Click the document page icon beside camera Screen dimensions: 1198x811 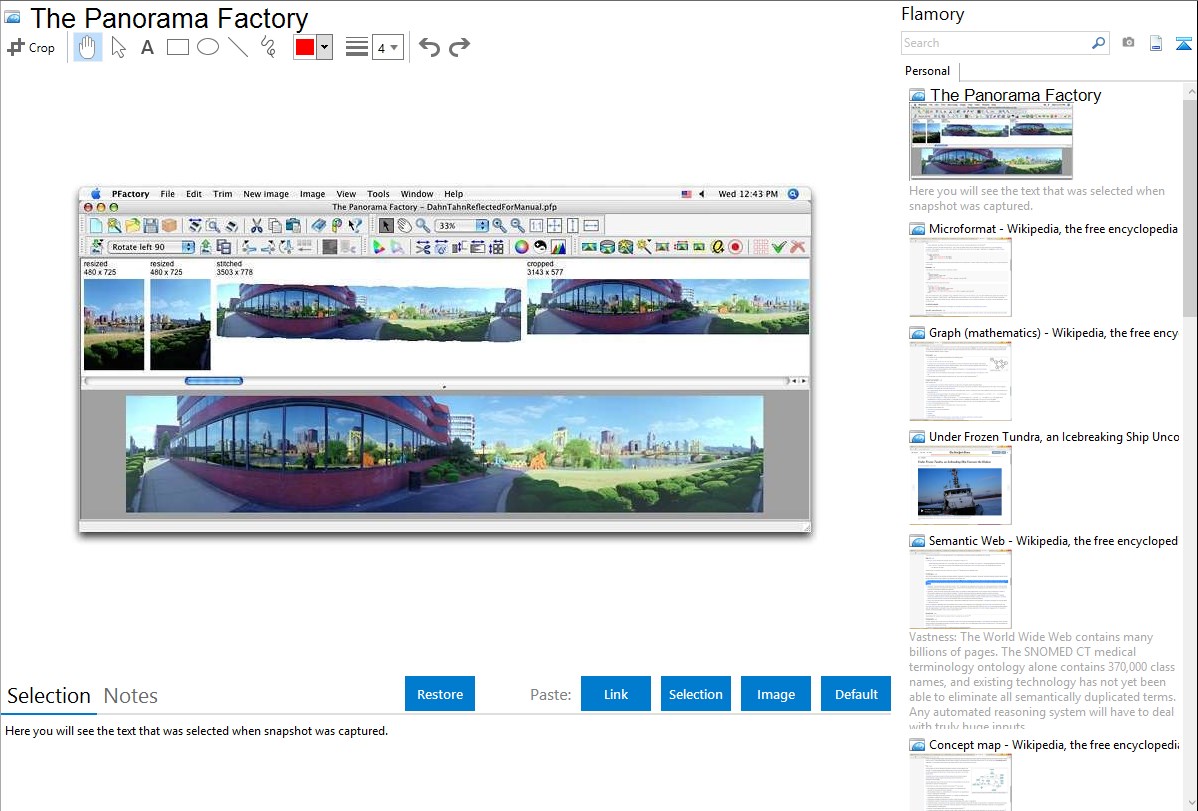(x=1156, y=43)
